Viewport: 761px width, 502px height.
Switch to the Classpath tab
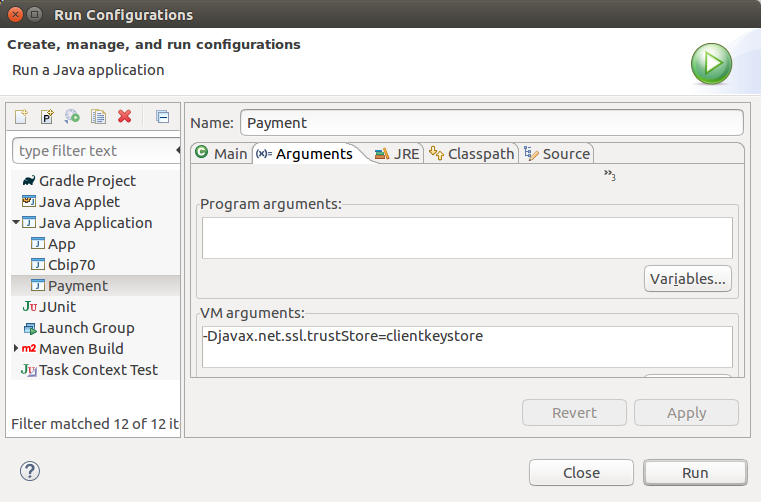(471, 154)
